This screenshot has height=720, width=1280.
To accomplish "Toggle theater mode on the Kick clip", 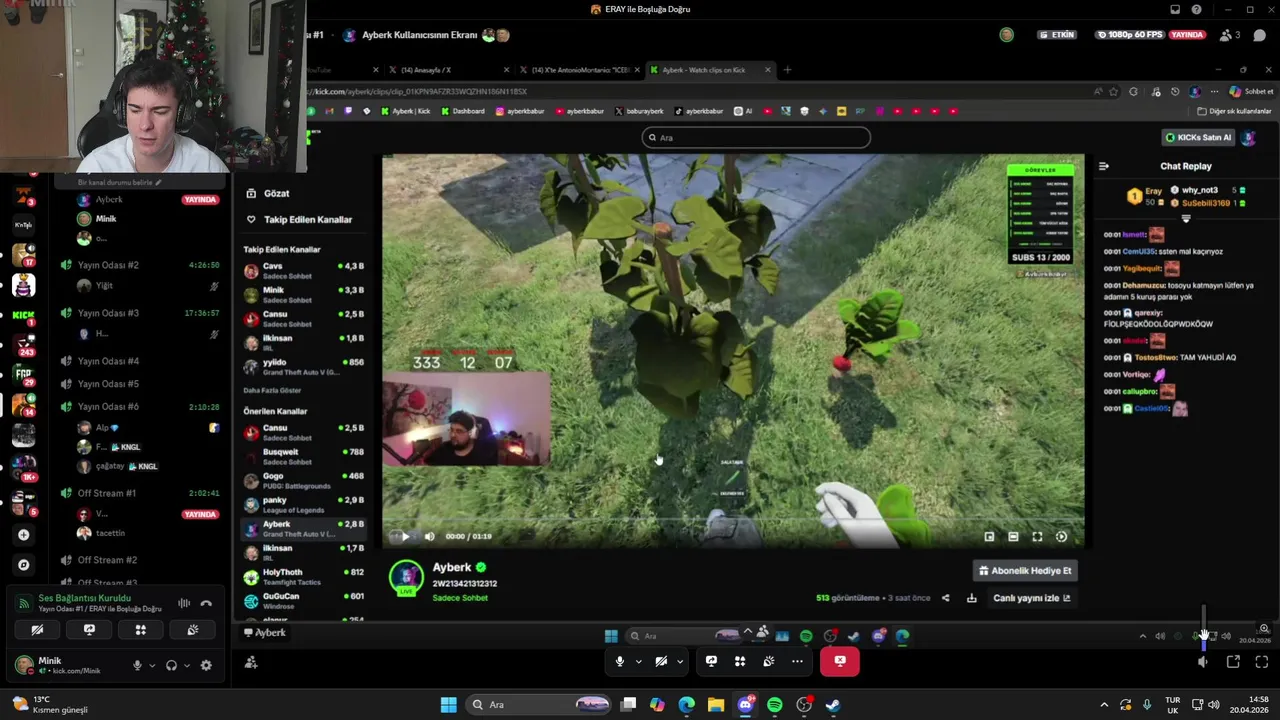I will 1013,537.
